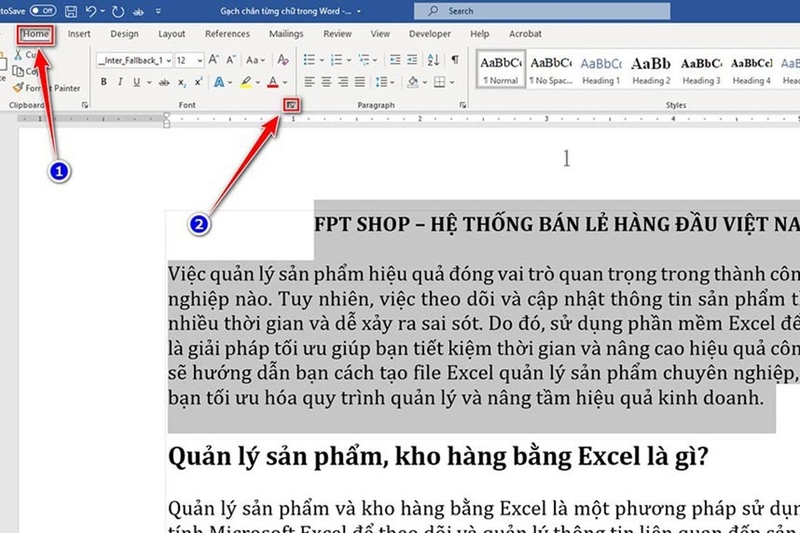The image size is (800, 533).
Task: Toggle Superscript formatting
Action: 198,82
